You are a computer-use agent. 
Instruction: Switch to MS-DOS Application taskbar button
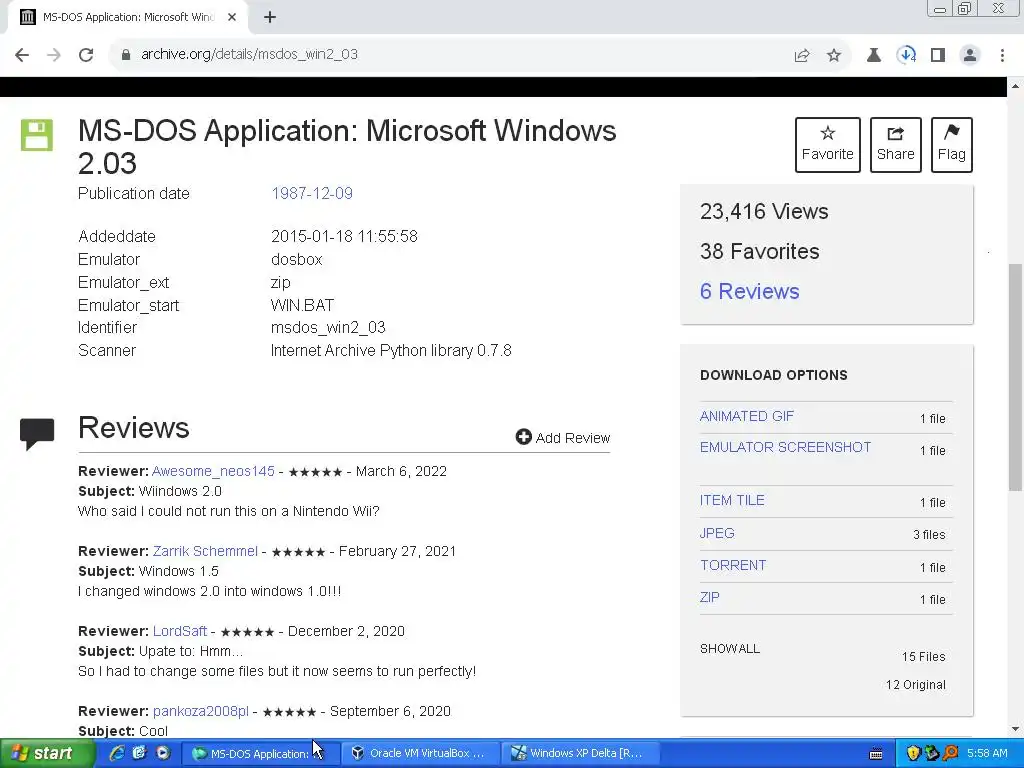coord(261,753)
